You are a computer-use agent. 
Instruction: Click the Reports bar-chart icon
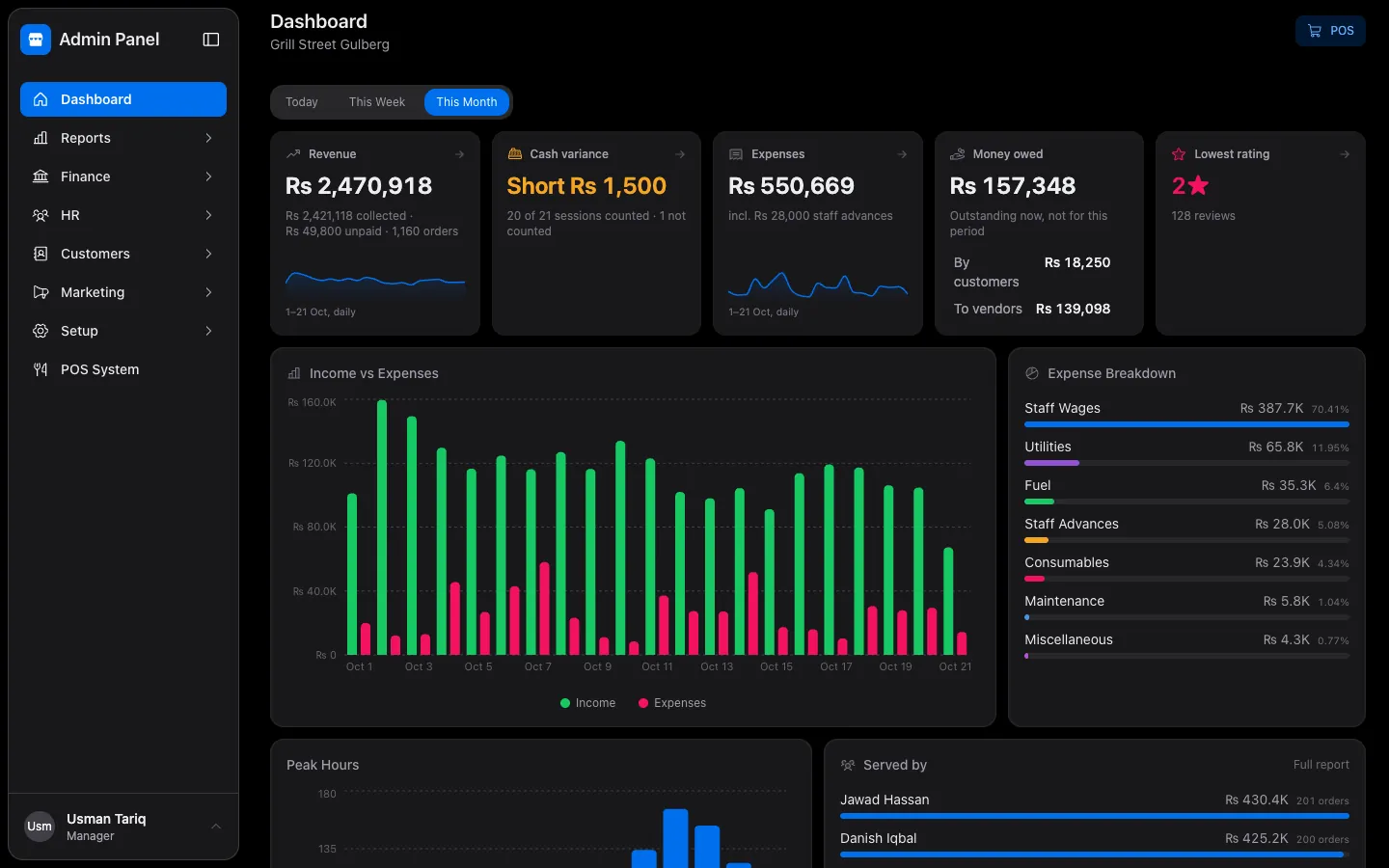[41, 138]
